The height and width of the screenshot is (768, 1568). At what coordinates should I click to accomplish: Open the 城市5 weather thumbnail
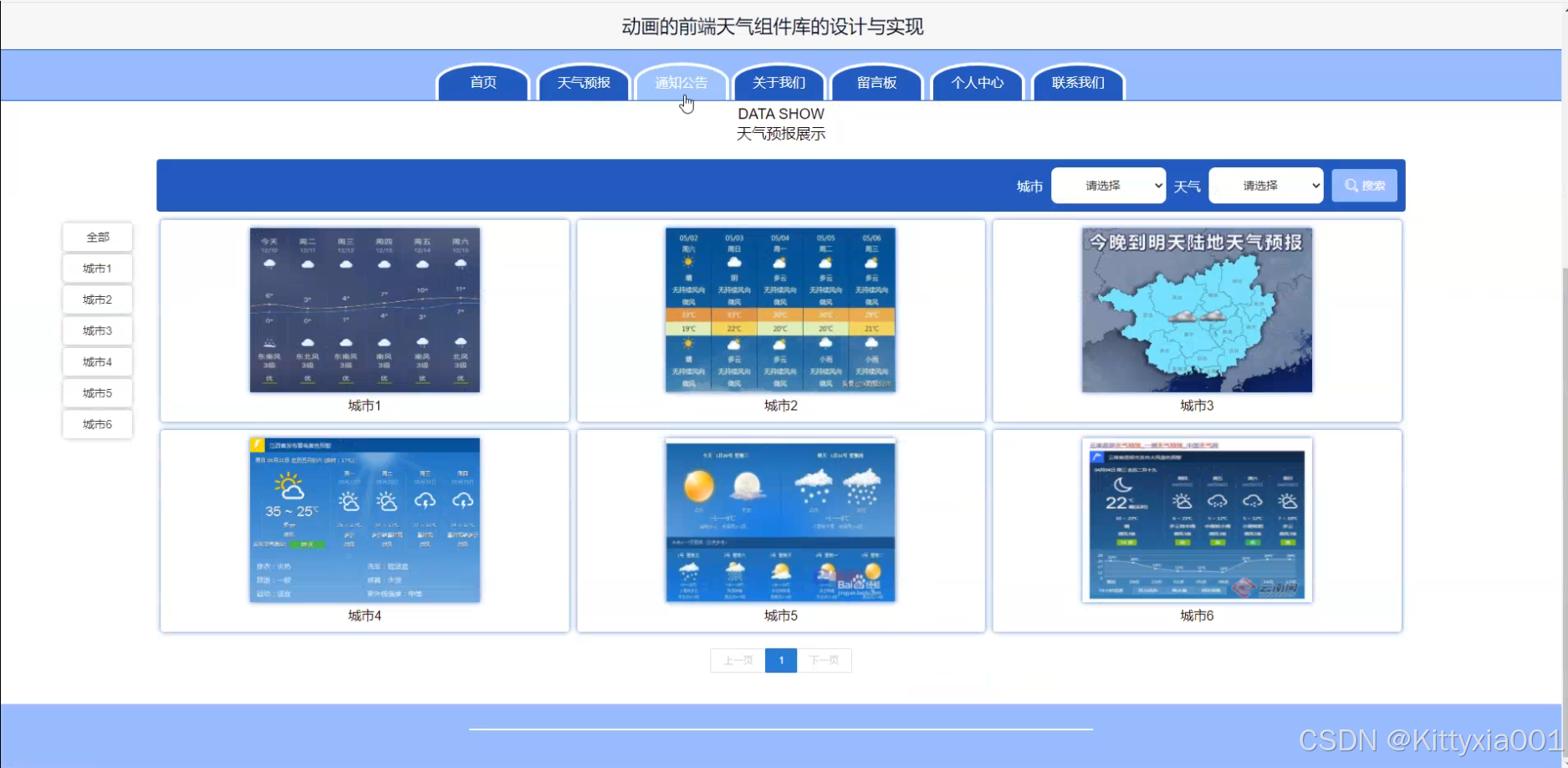[779, 519]
